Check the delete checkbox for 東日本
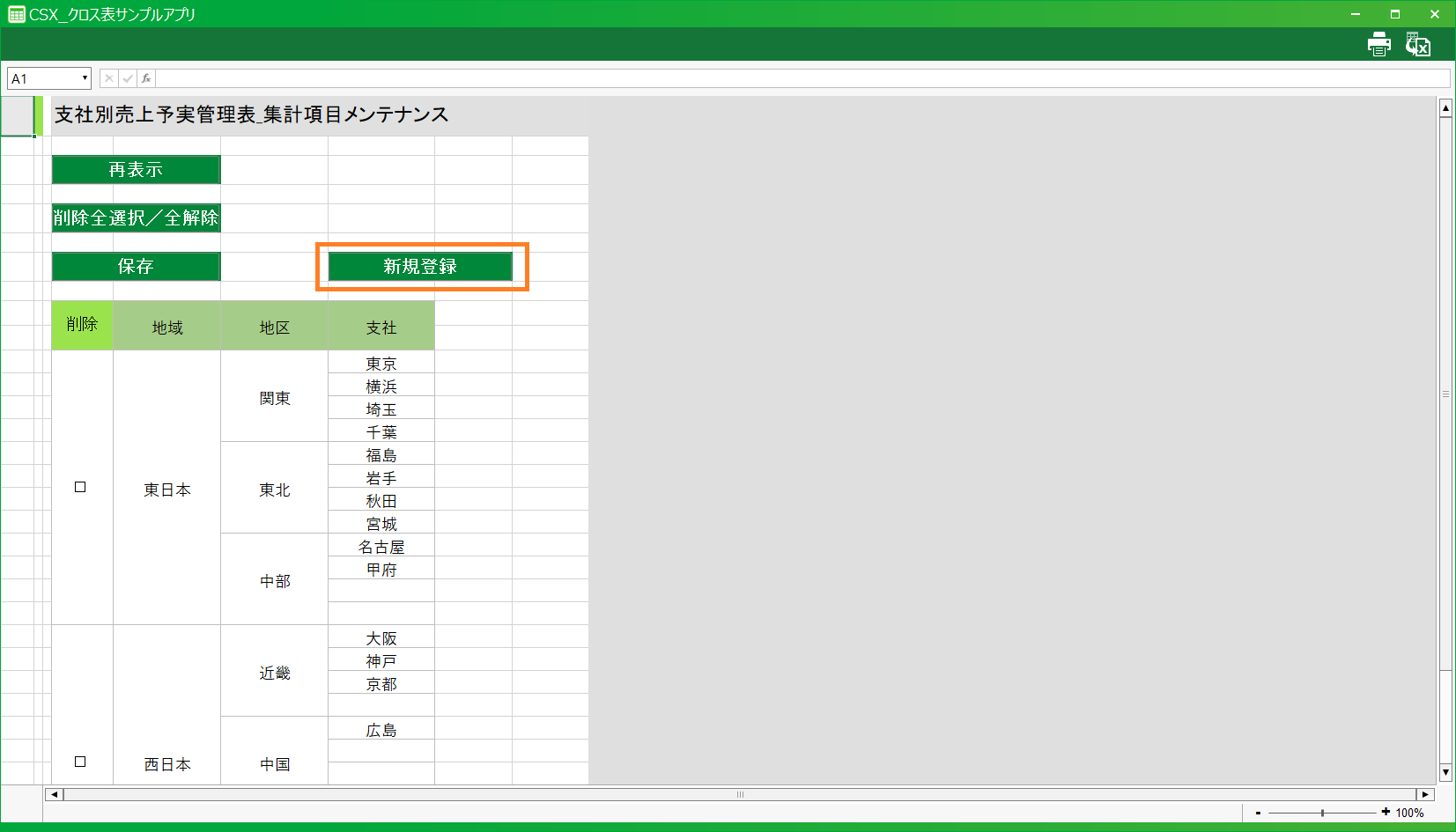Viewport: 1456px width, 832px height. coord(80,487)
